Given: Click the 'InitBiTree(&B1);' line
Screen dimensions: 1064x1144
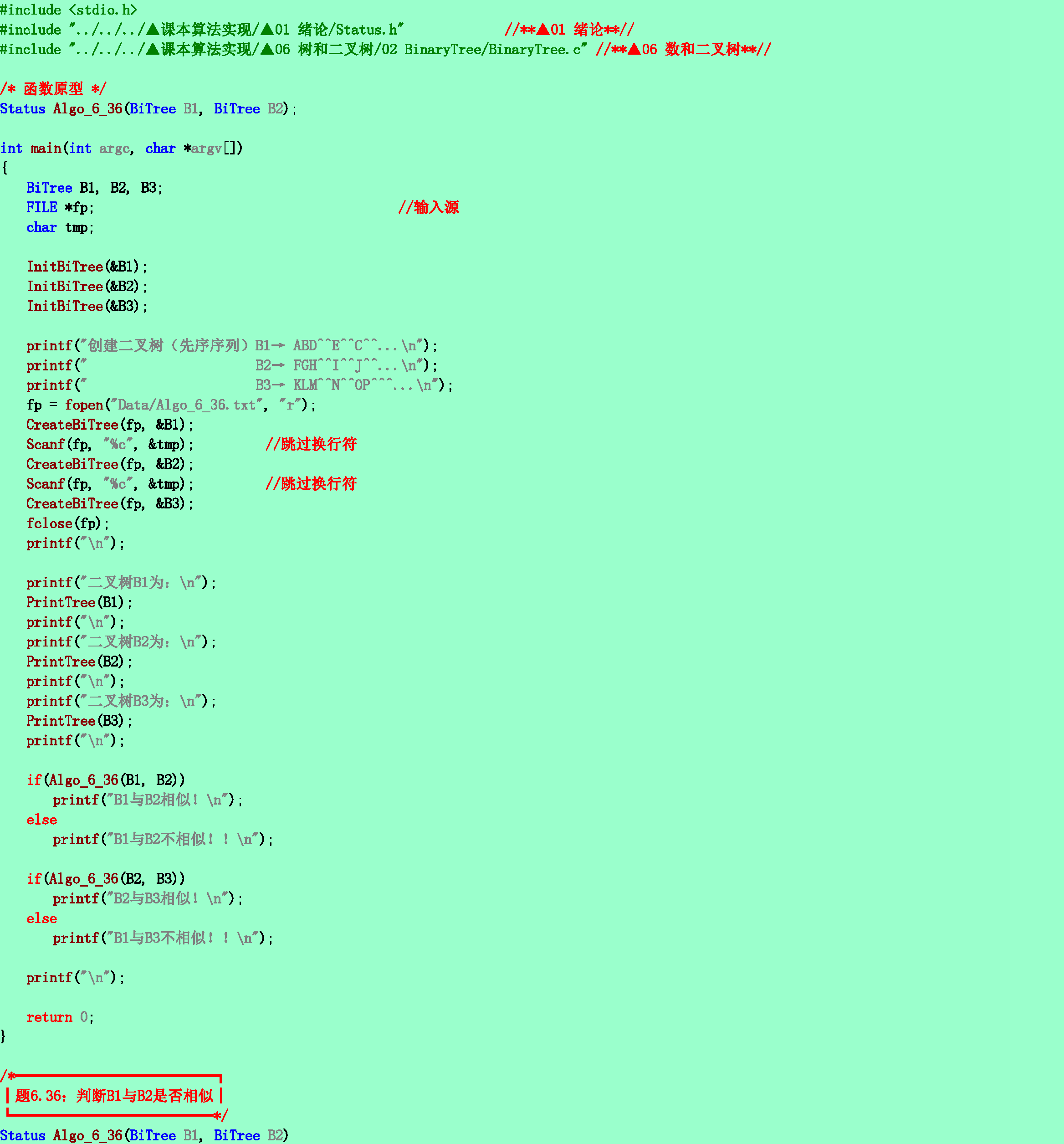Looking at the screenshot, I should point(87,267).
